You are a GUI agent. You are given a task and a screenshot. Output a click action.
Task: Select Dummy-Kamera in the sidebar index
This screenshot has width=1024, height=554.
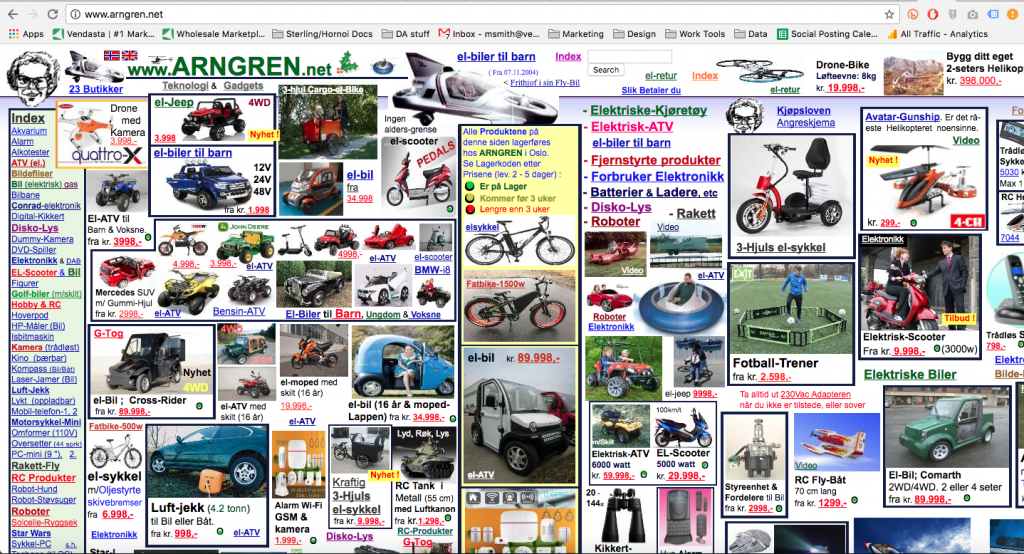[x=42, y=239]
